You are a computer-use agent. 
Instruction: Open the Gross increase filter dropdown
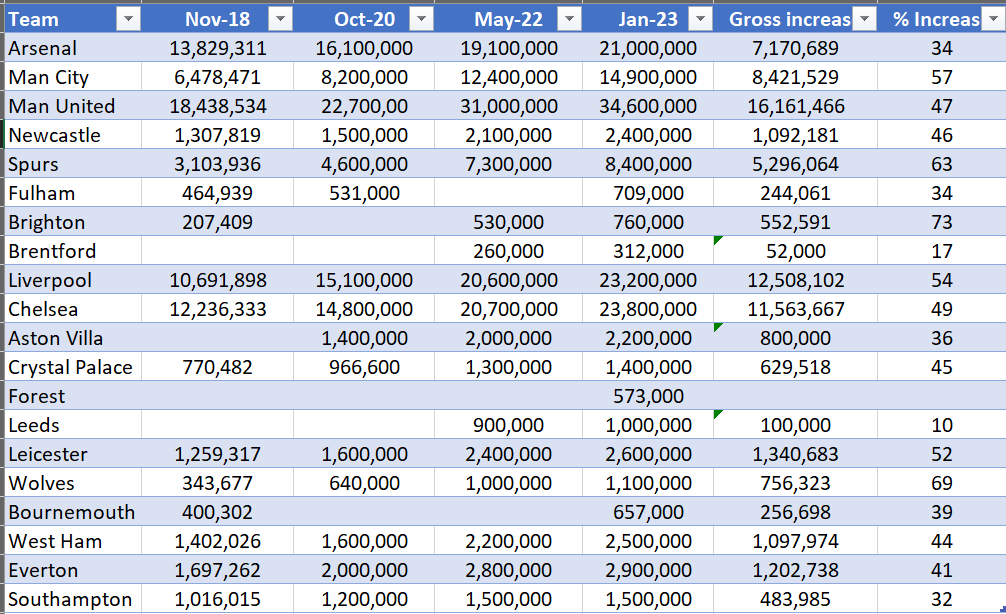point(865,19)
